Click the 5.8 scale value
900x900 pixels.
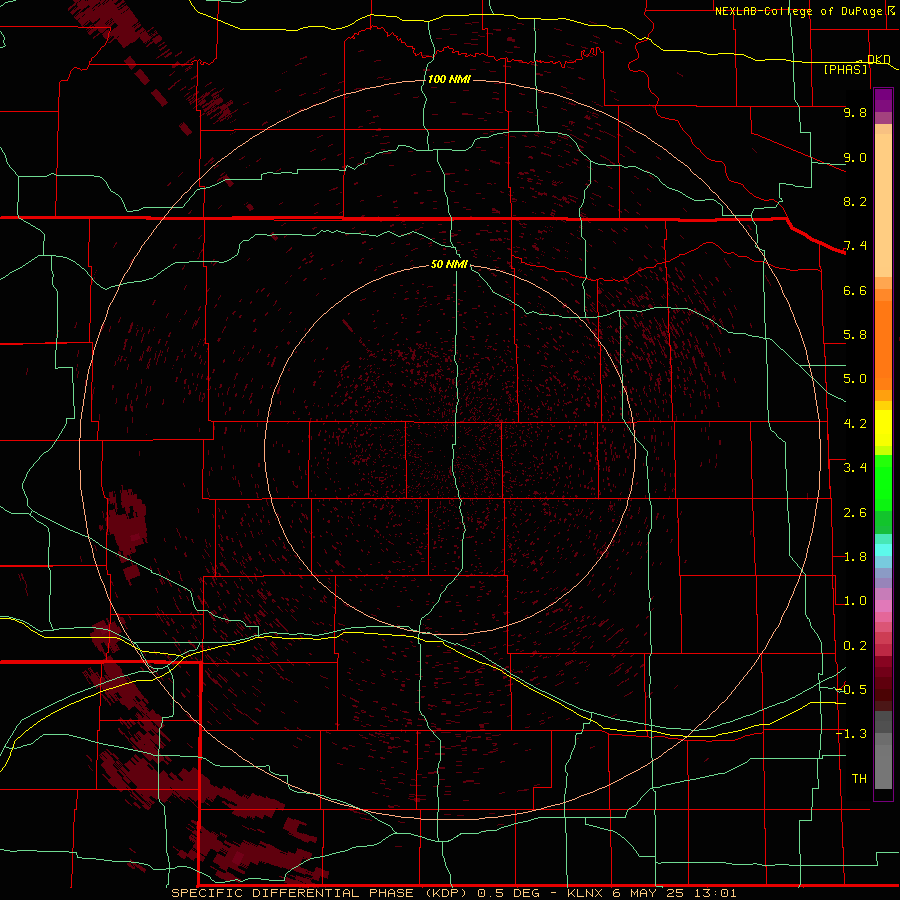(x=855, y=335)
